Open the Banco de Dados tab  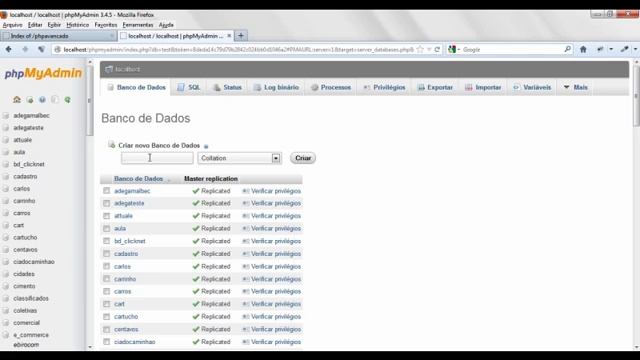pyautogui.click(x=136, y=87)
